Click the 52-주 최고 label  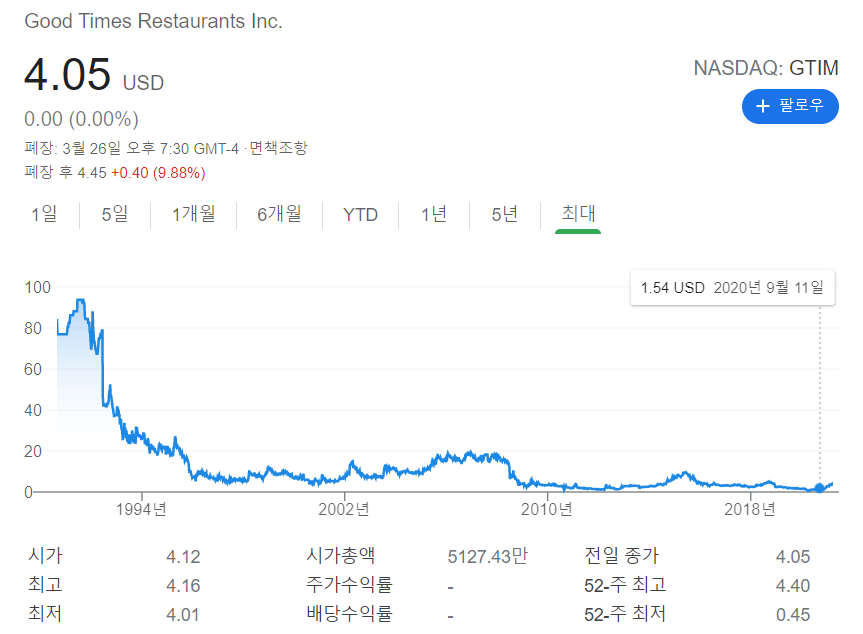(625, 584)
